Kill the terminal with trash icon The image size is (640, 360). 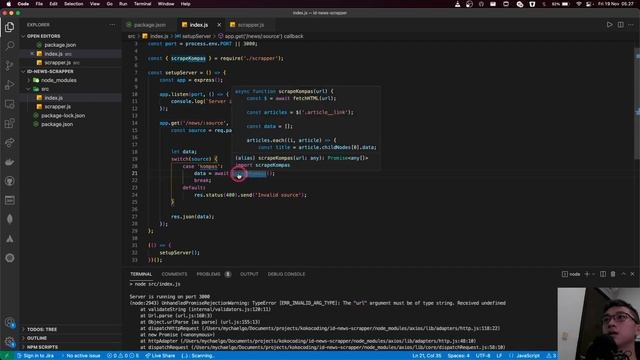pyautogui.click(x=613, y=274)
